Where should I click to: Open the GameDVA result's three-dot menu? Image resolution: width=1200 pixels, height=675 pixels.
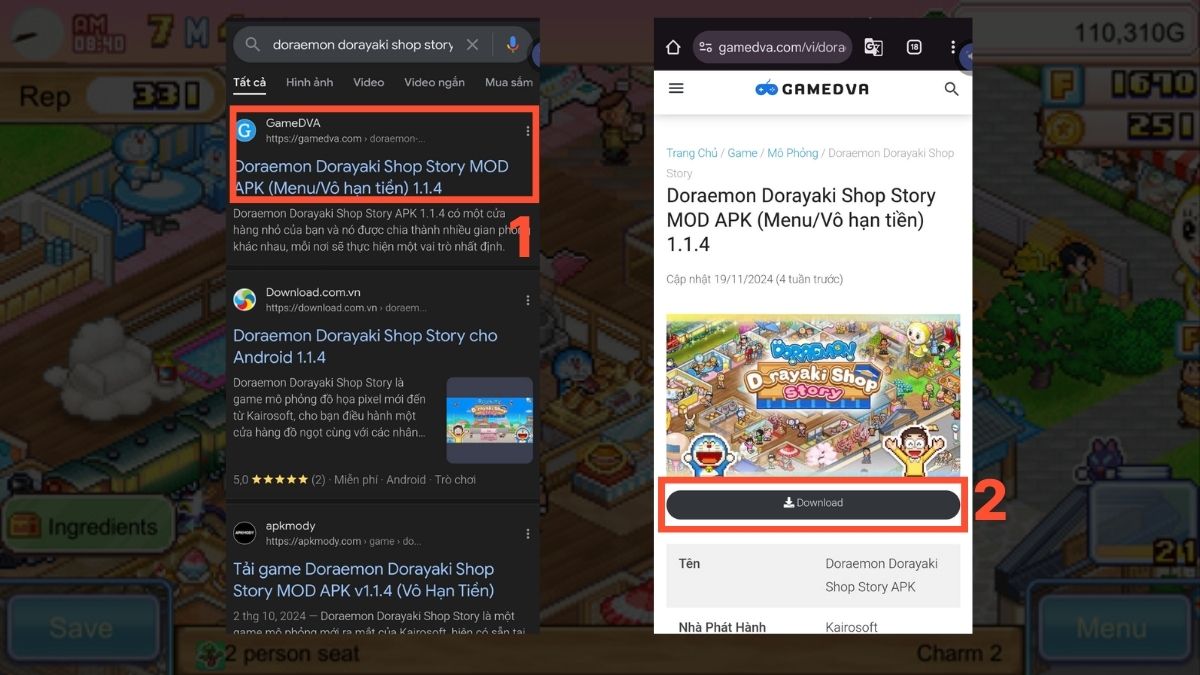[x=528, y=131]
